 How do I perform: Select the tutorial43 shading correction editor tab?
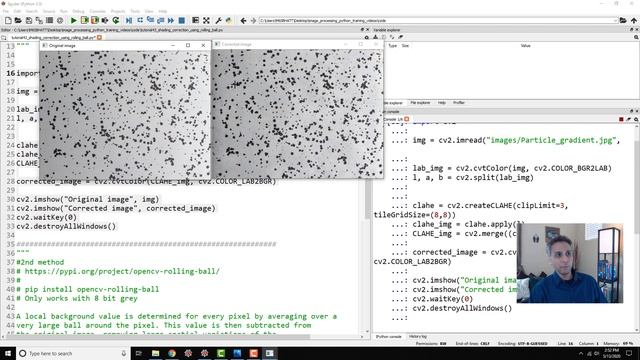54,38
